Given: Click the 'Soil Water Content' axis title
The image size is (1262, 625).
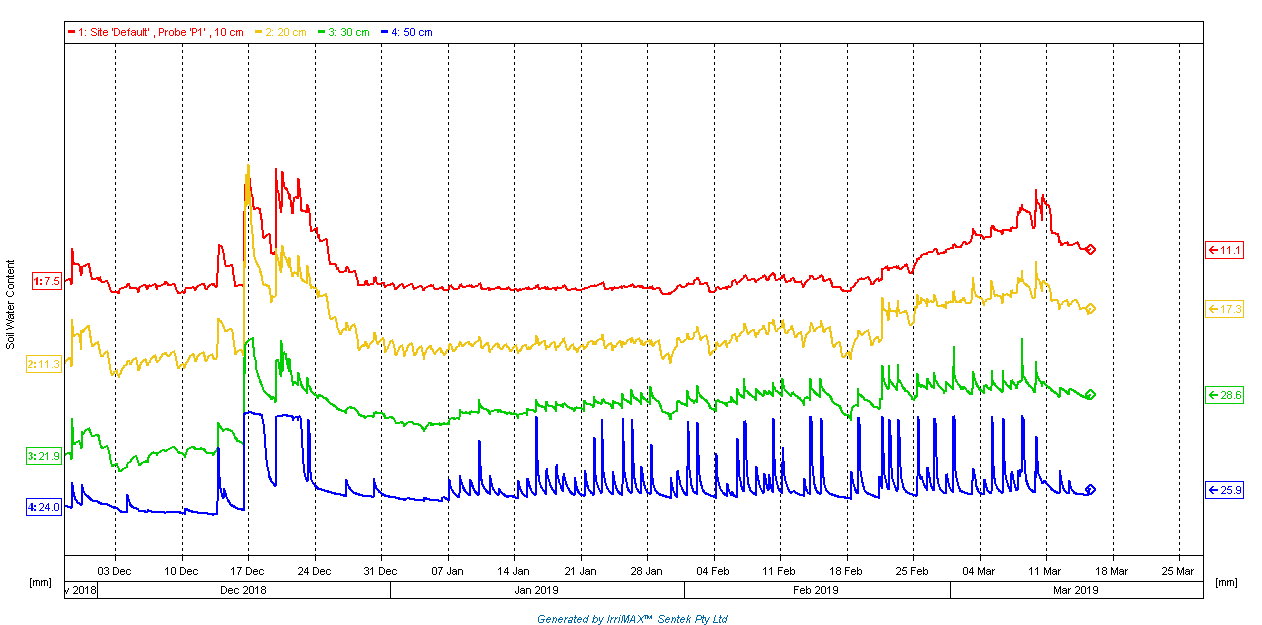Looking at the screenshot, I should point(11,304).
